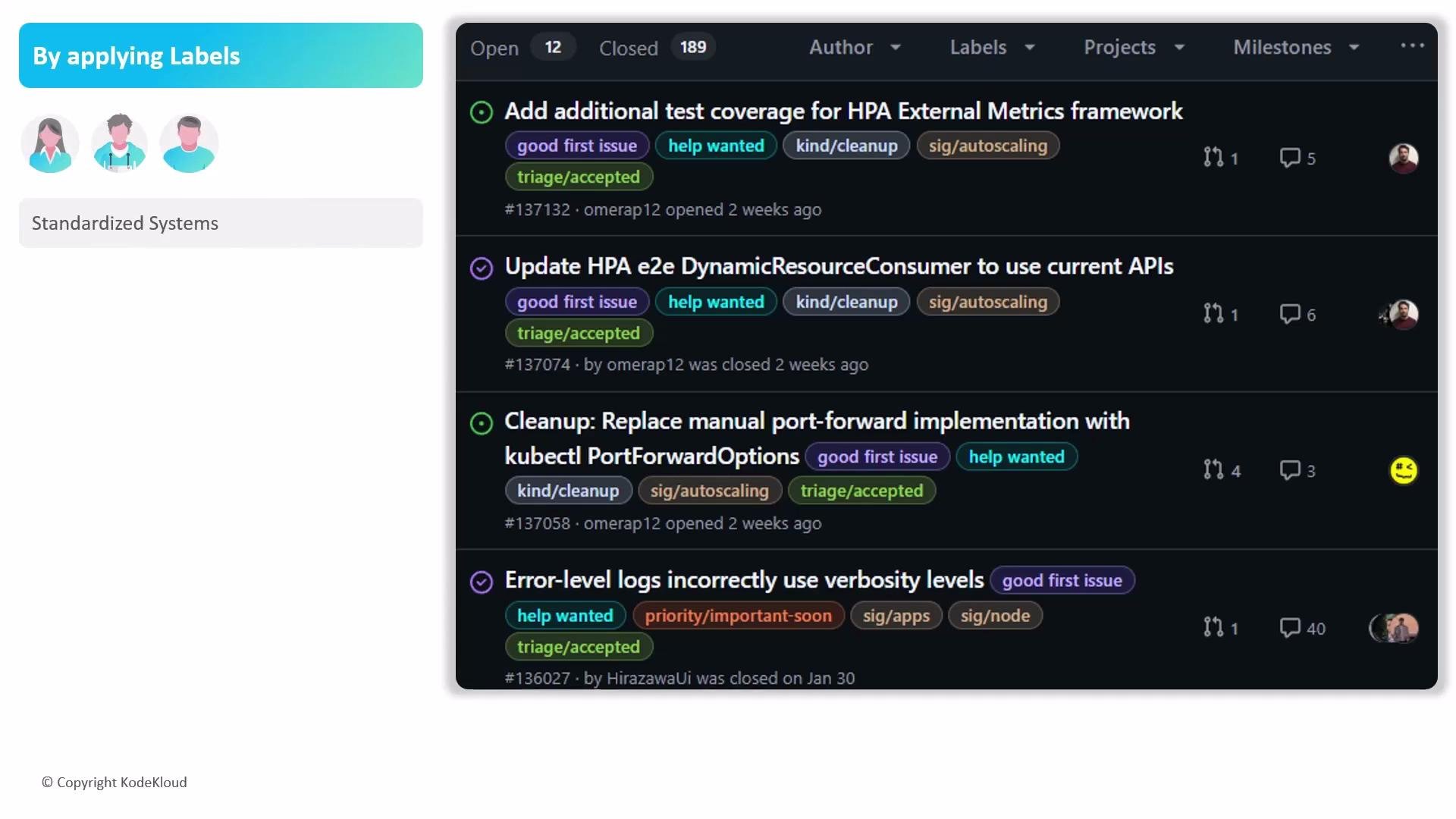Screen dimensions: 1456x819
Task: Click 'triage/accepted' label on issue #137074
Action: (579, 333)
